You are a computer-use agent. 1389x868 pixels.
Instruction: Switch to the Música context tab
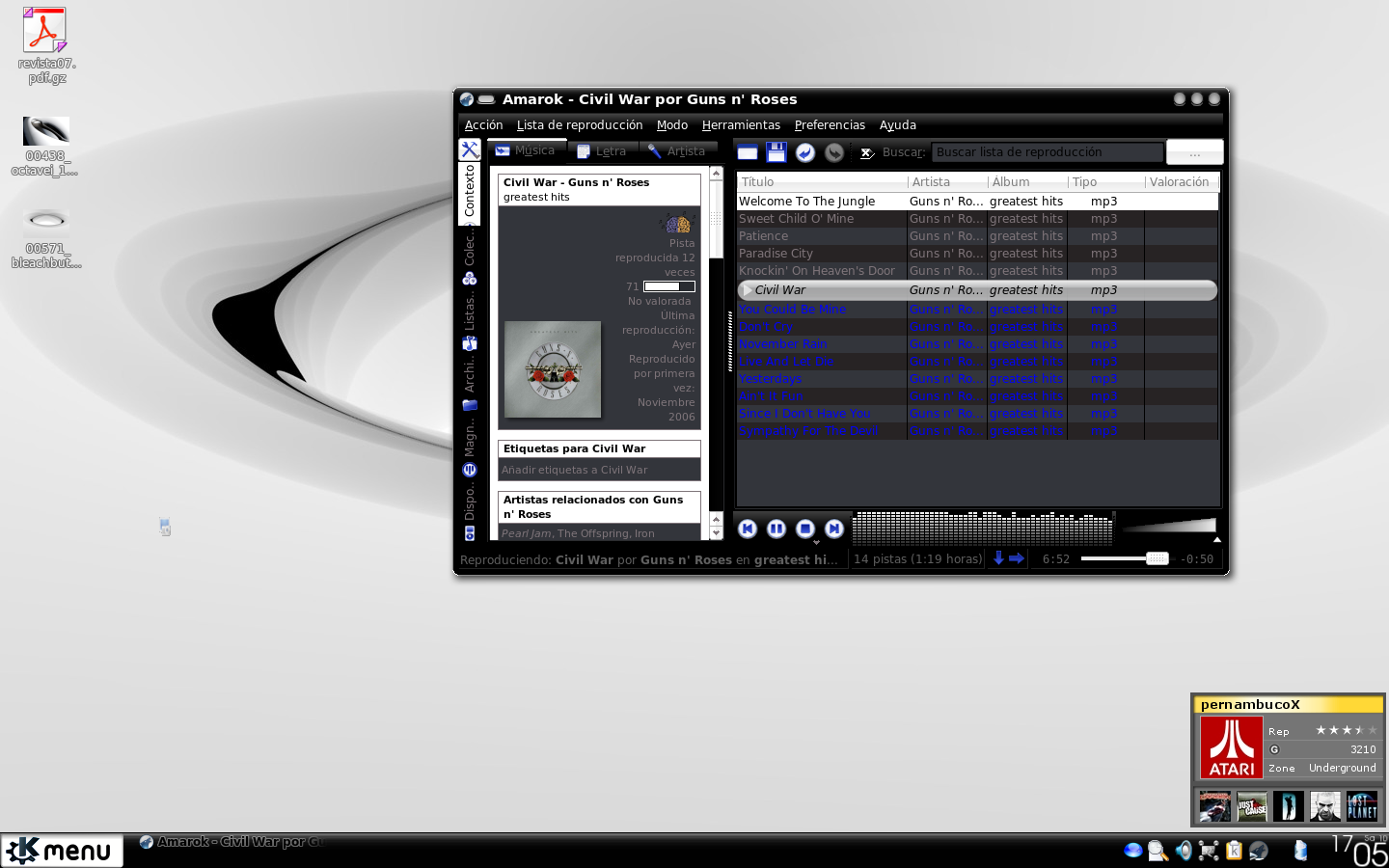pos(526,150)
